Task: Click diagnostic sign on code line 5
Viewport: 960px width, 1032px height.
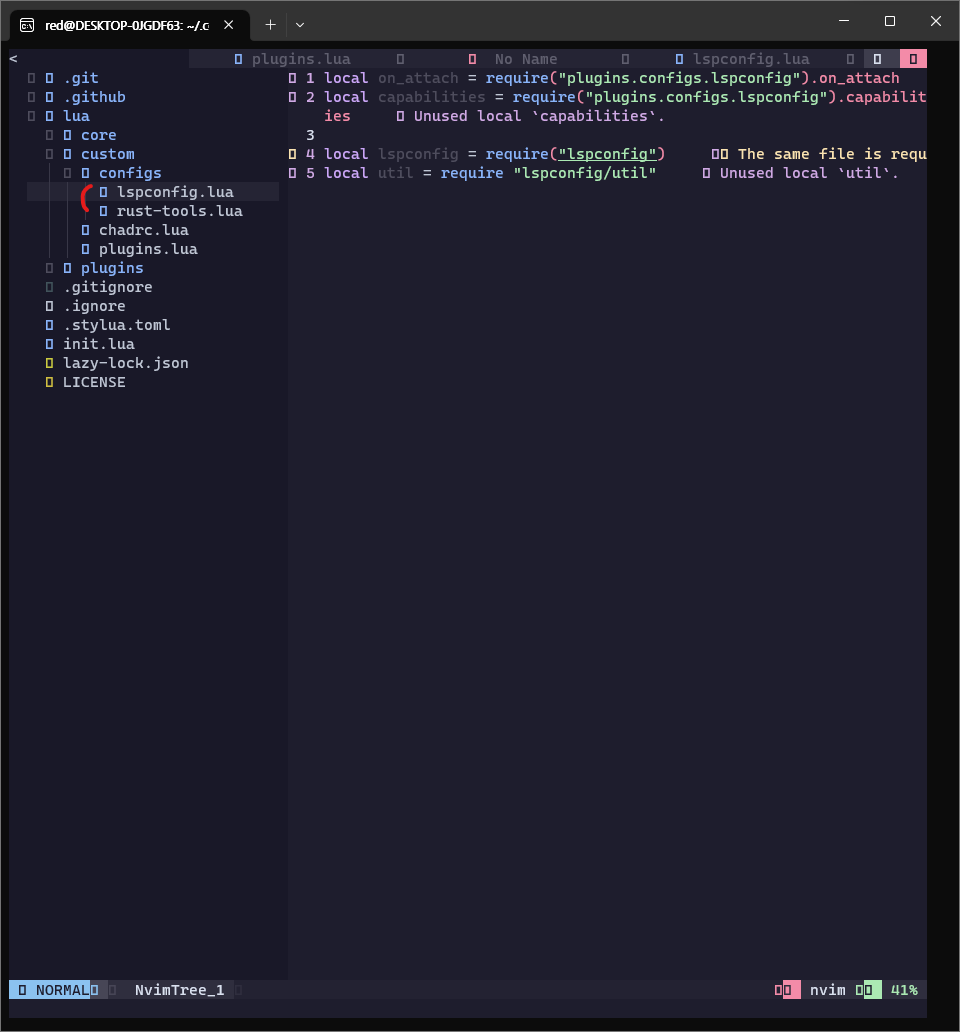Action: coord(292,173)
